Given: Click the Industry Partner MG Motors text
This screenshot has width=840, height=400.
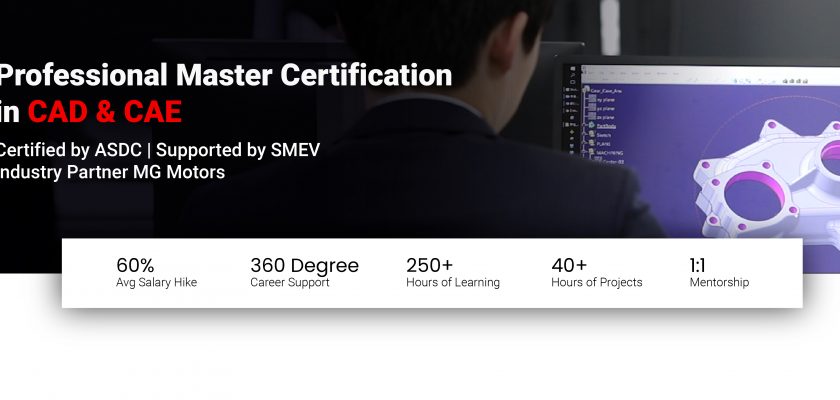Looking at the screenshot, I should [x=112, y=172].
